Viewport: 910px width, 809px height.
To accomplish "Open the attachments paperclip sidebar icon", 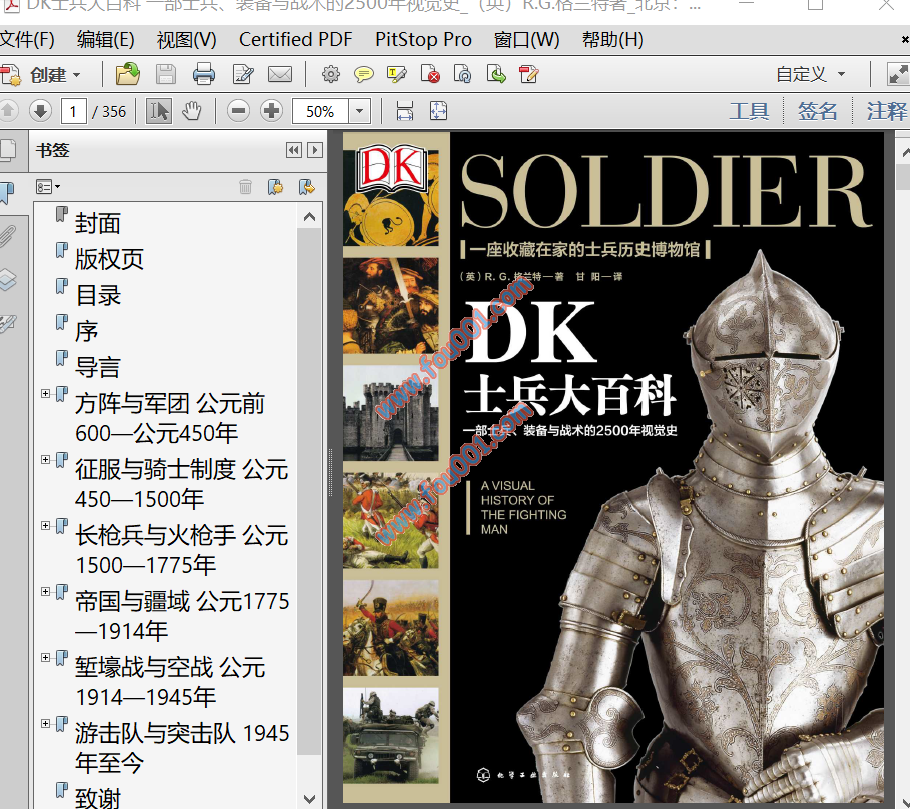I will pos(8,237).
